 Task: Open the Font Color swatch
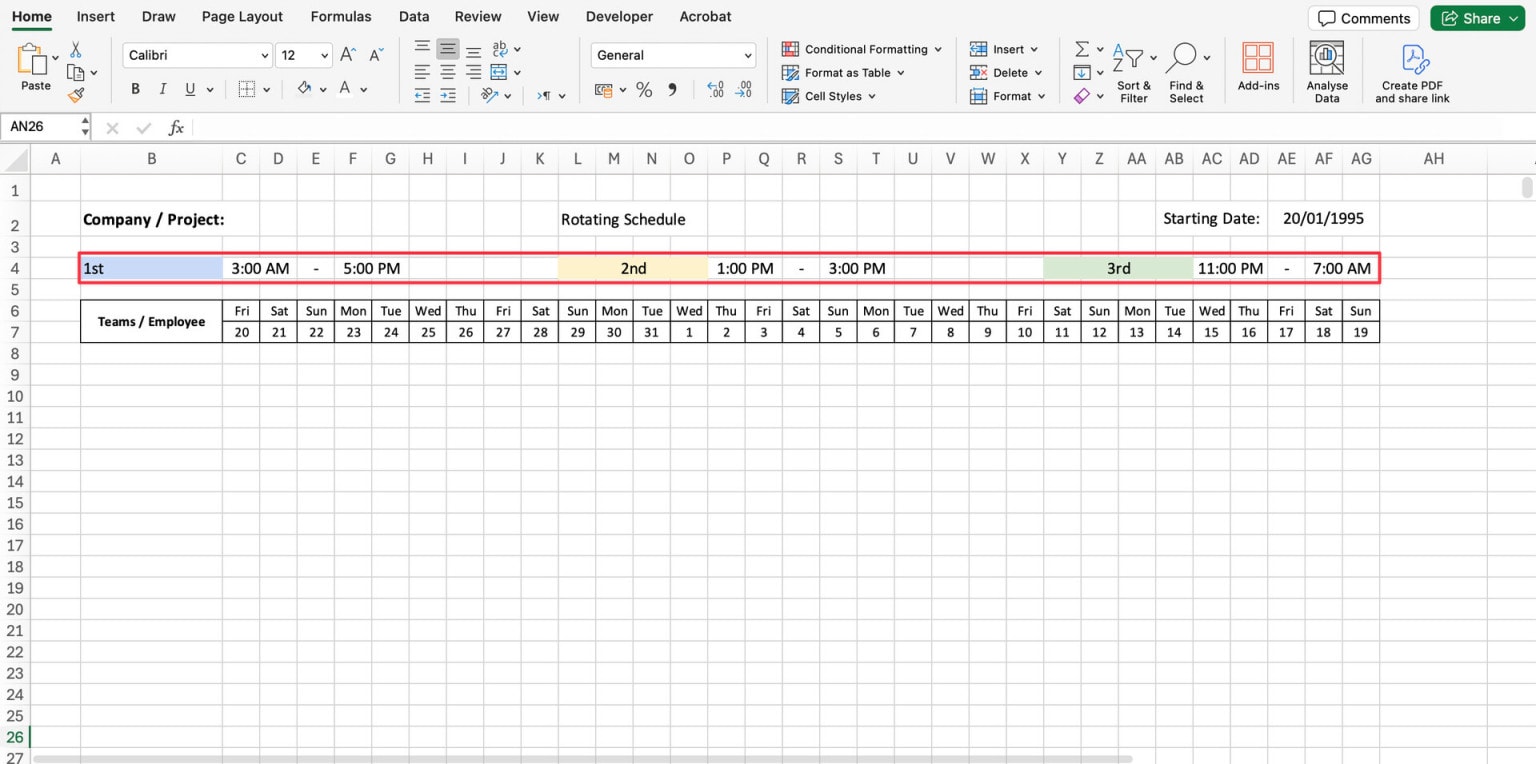click(x=345, y=89)
